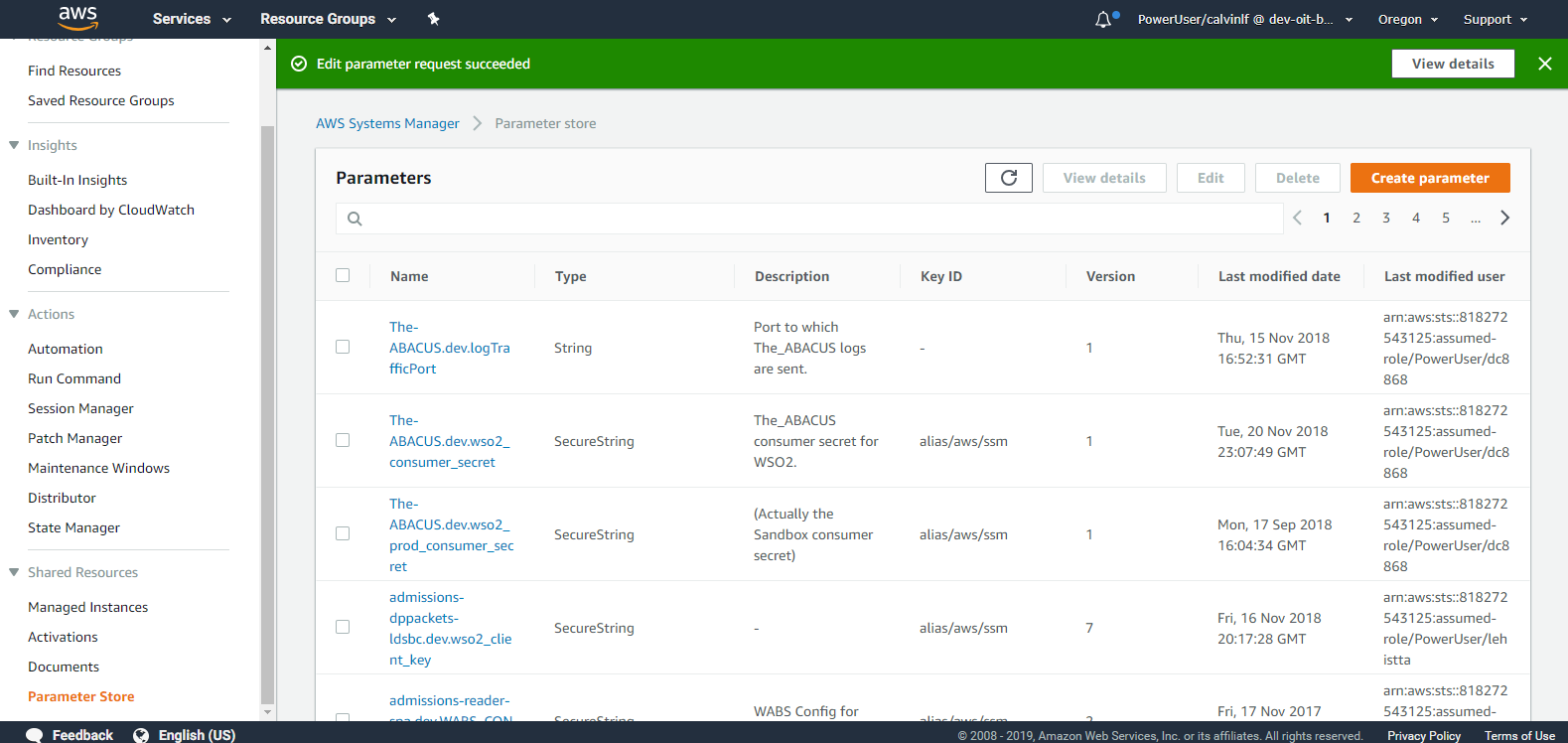Open AWS Systems Manager breadcrumb link

pyautogui.click(x=387, y=123)
